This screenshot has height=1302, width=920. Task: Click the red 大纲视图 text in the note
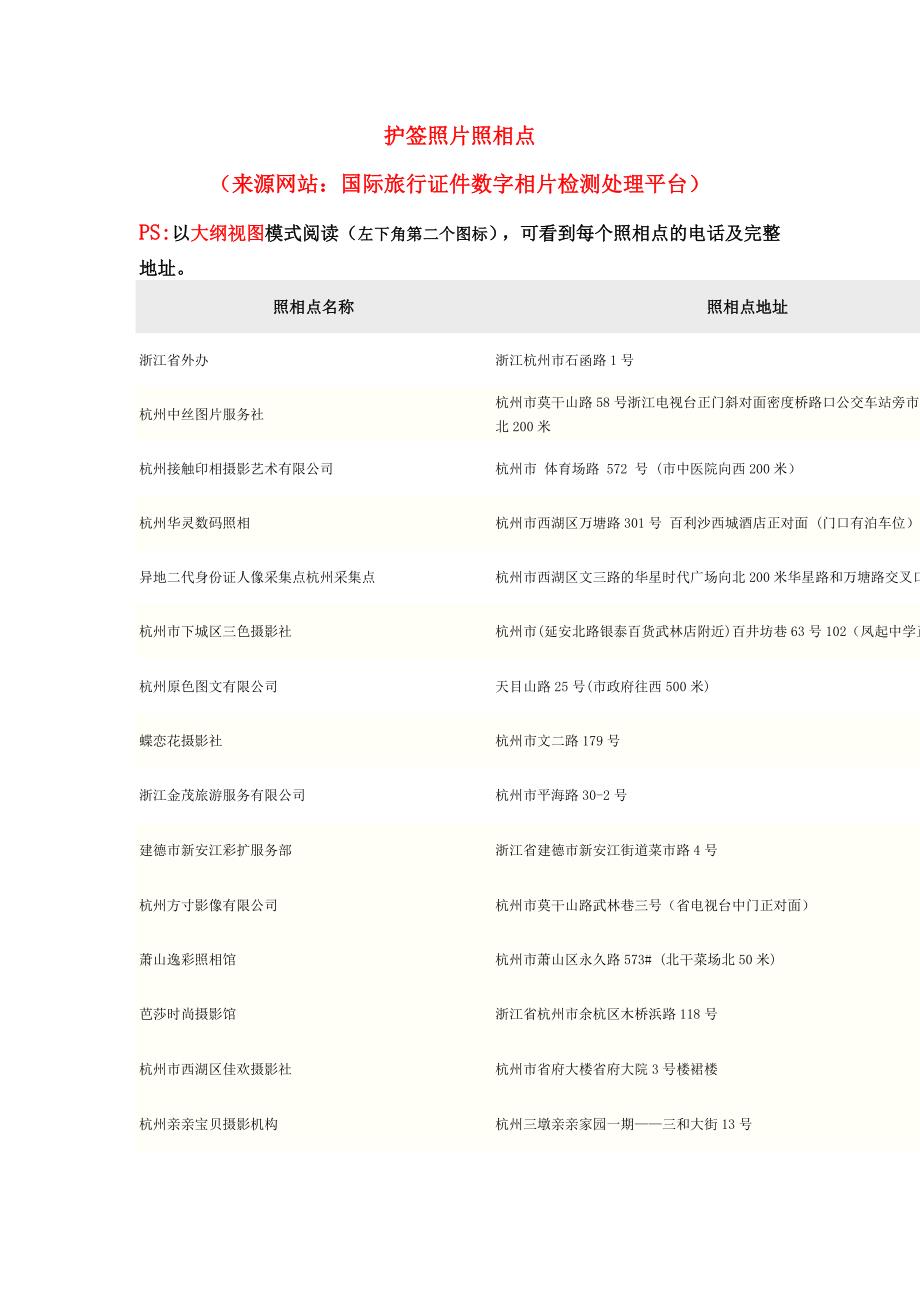(228, 234)
